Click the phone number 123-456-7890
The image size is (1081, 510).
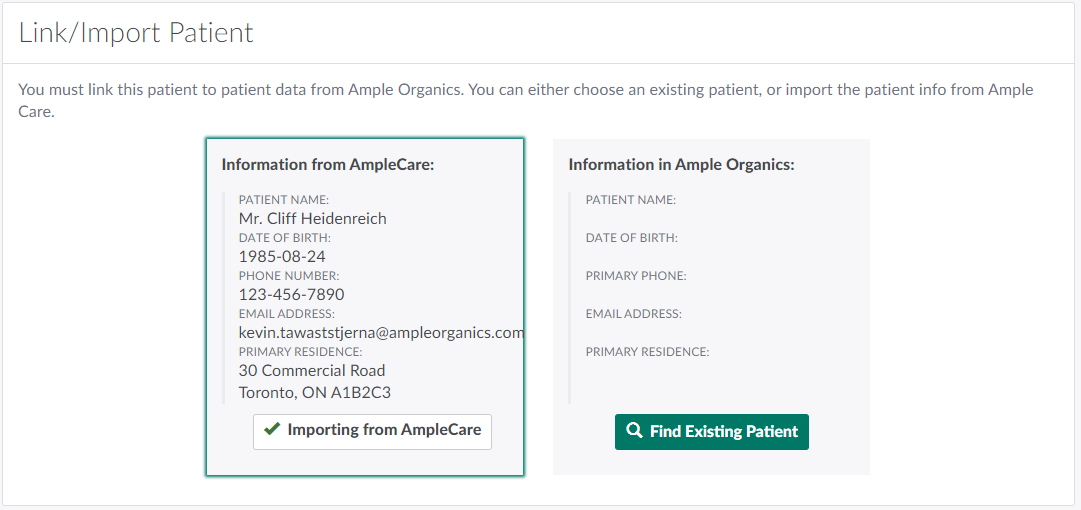point(291,294)
